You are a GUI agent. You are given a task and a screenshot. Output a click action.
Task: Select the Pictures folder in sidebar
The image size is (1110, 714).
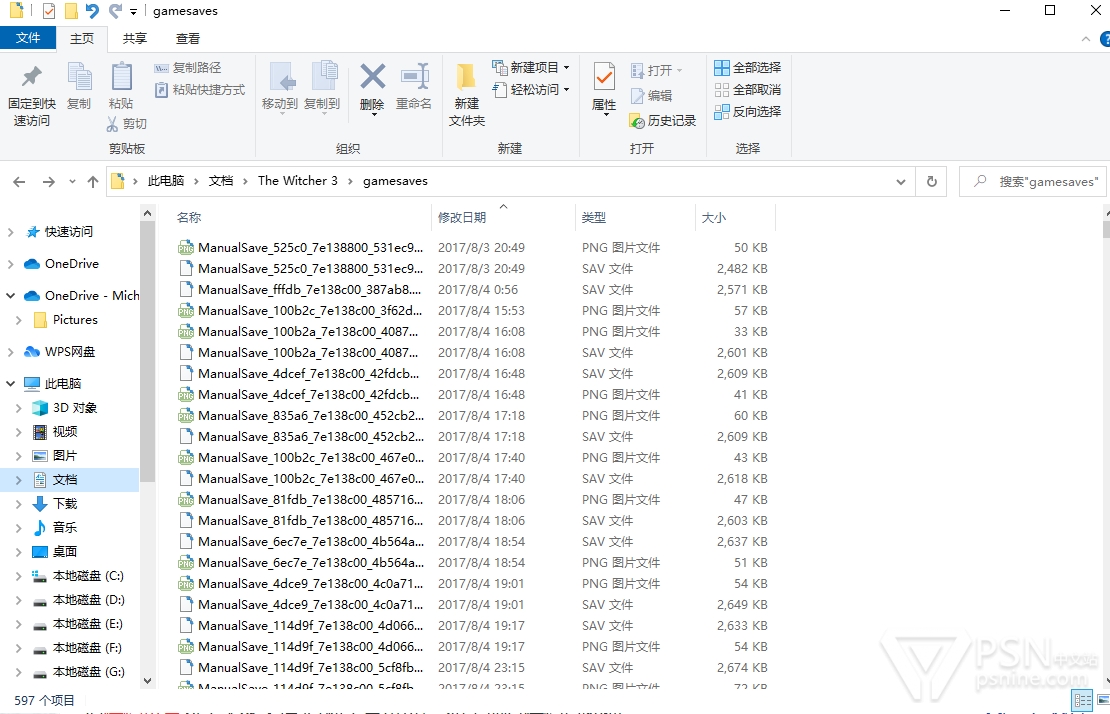[75, 320]
